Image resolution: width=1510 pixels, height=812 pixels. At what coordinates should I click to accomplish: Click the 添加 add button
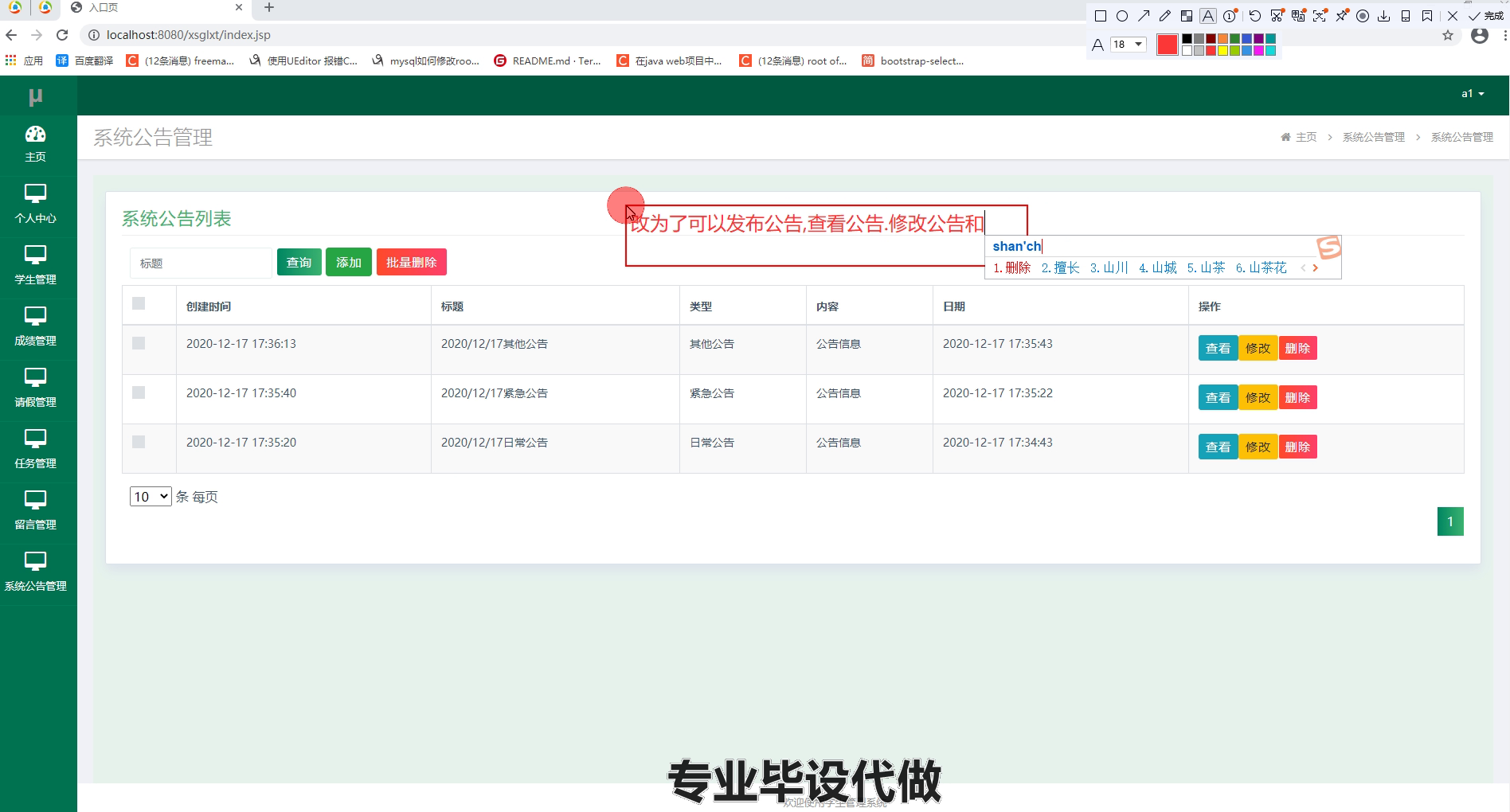(349, 263)
